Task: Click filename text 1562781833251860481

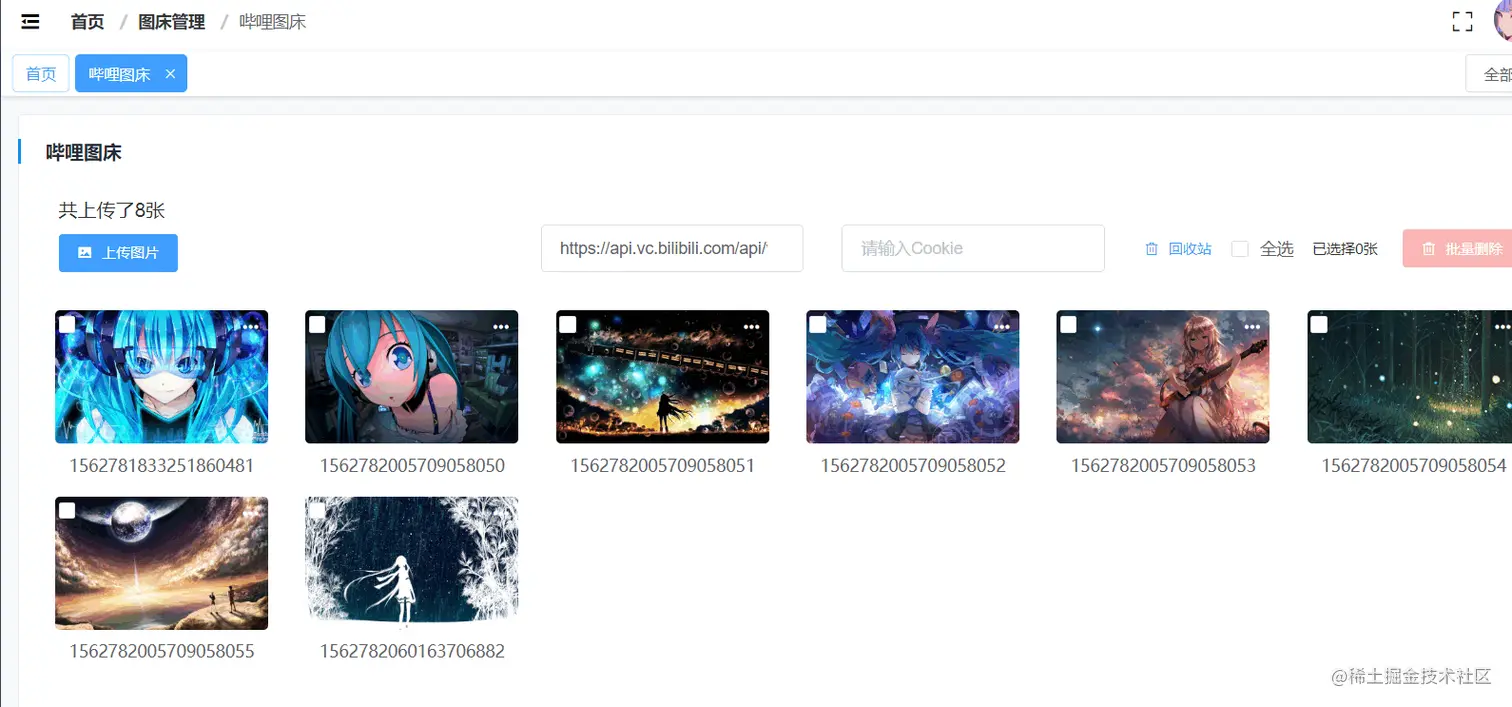Action: click(161, 466)
